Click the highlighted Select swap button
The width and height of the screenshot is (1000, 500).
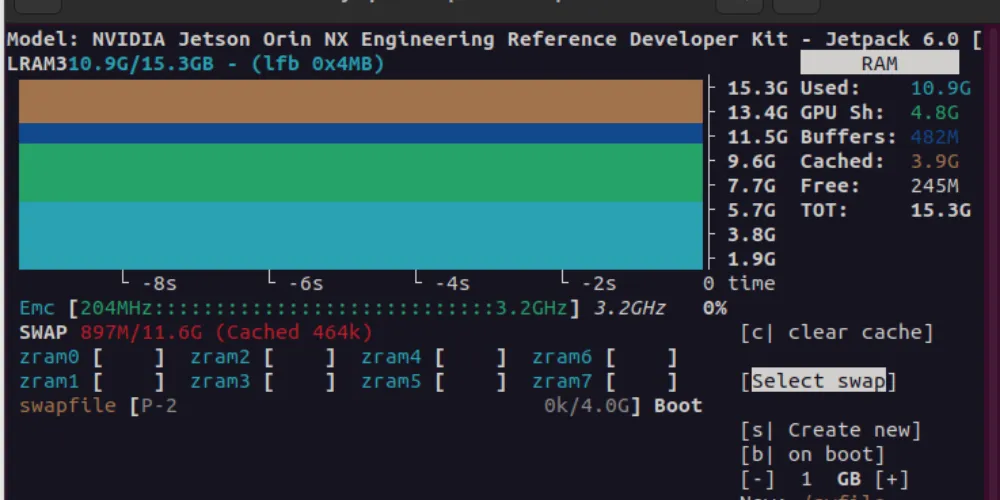point(818,381)
